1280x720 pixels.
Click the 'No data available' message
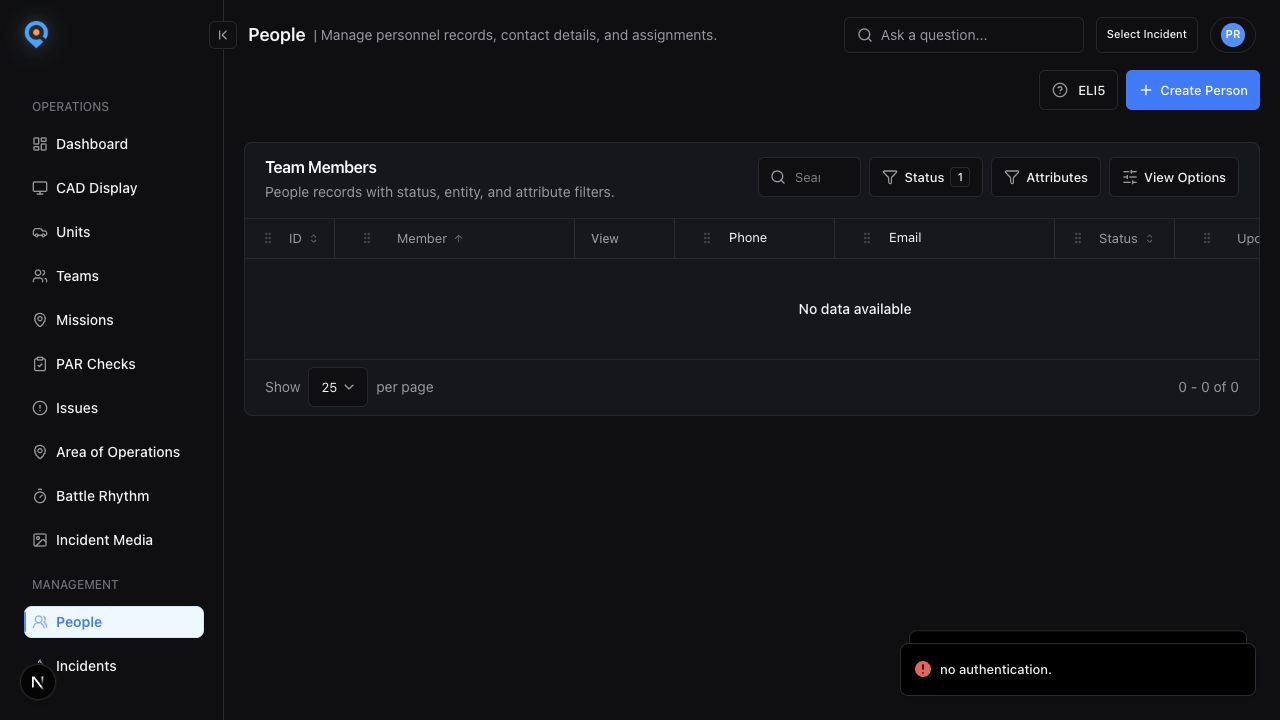(x=855, y=309)
